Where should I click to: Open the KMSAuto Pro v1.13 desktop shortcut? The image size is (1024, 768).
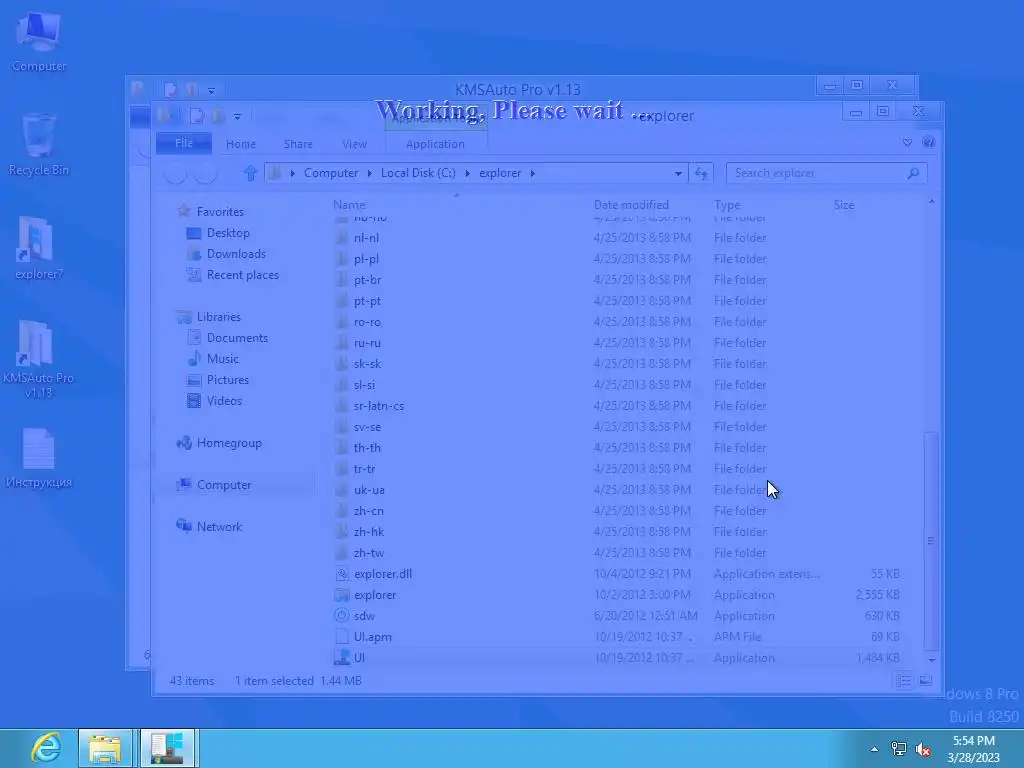pos(39,359)
